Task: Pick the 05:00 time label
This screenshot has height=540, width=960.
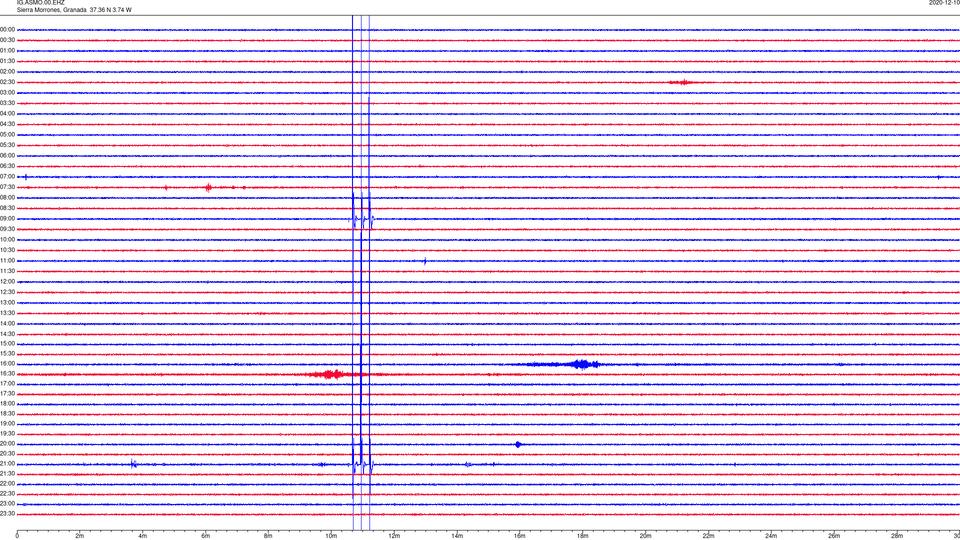Action: 7,135
